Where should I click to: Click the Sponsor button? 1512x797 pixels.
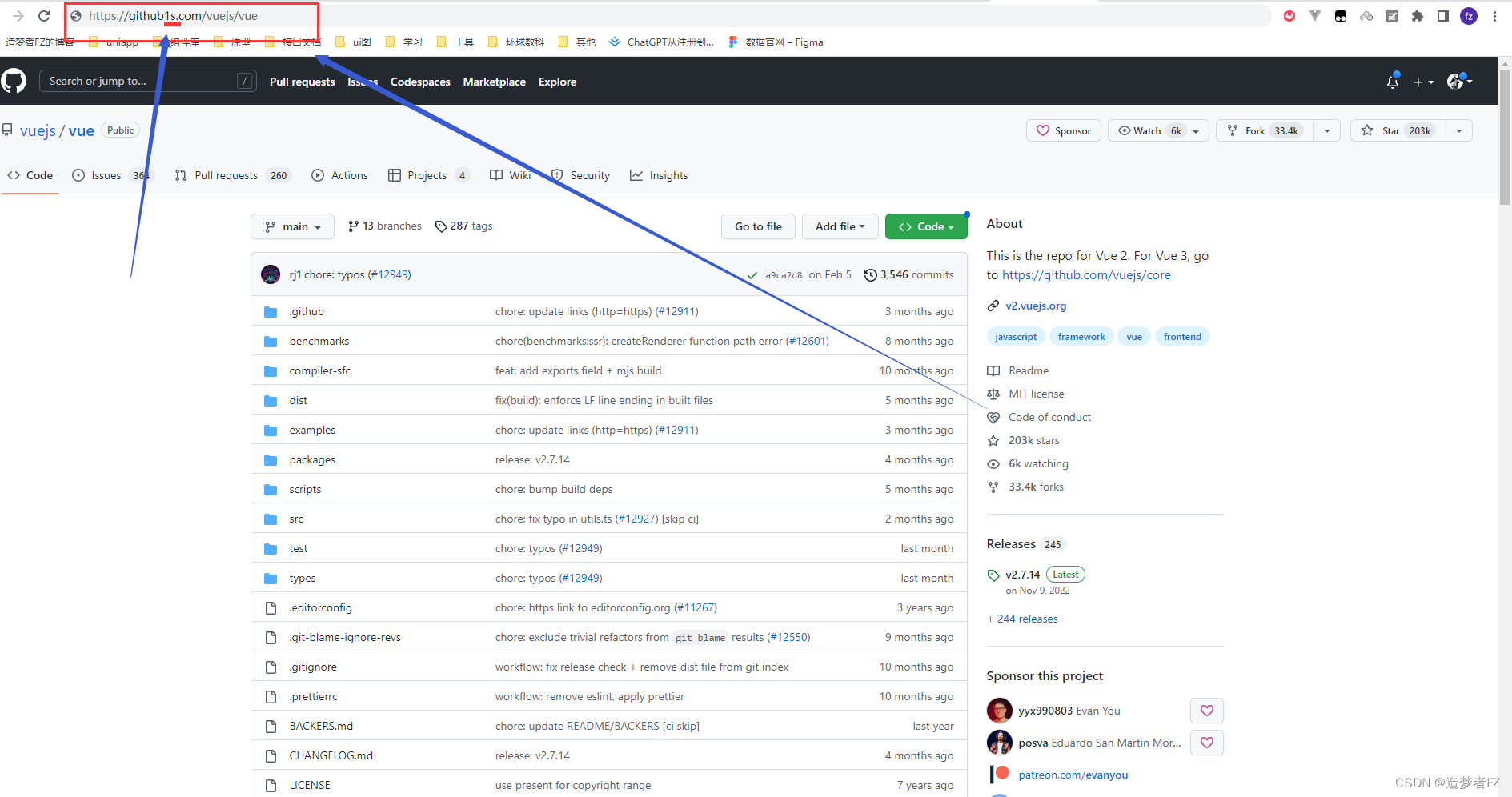(x=1064, y=130)
